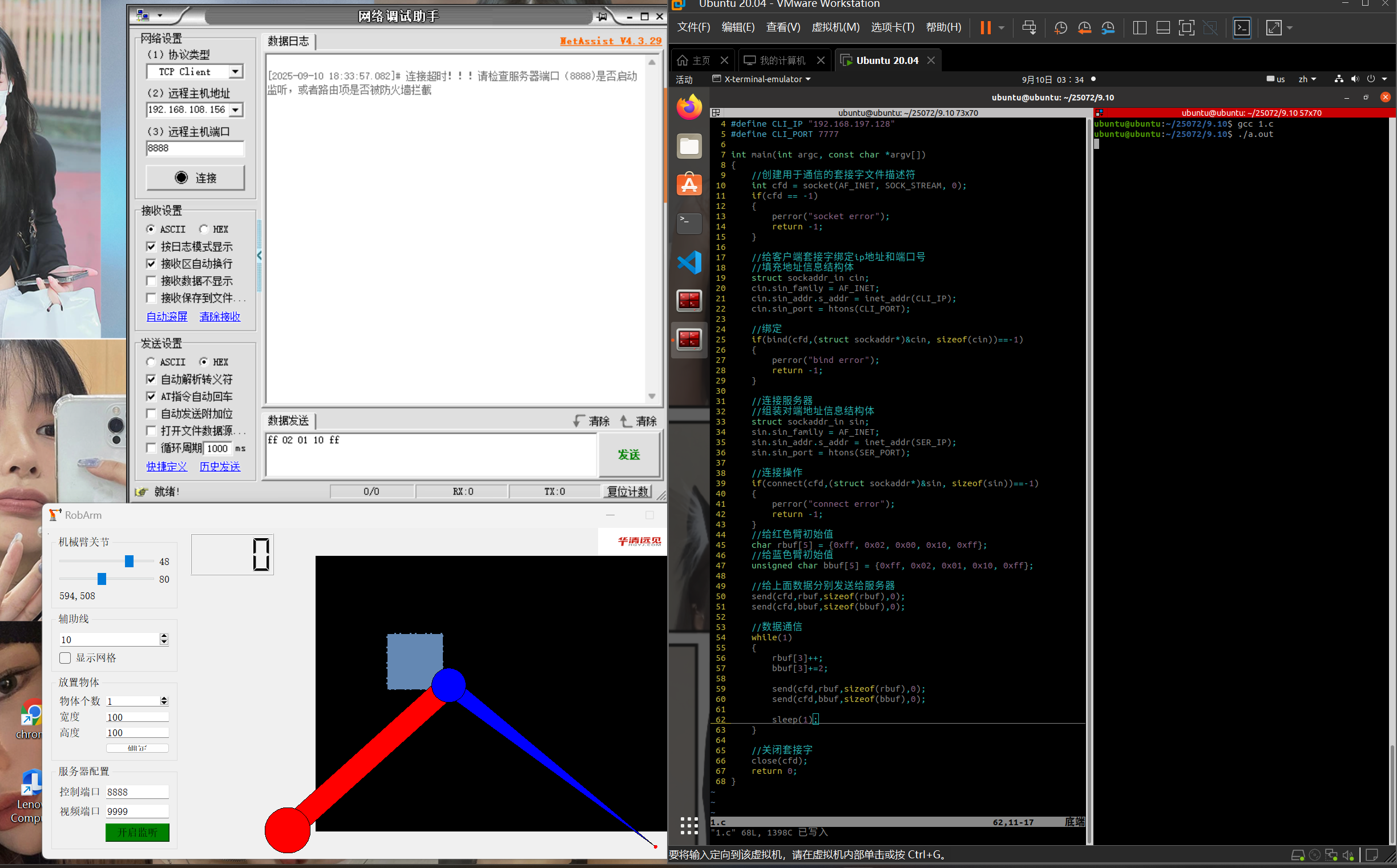Open Firefox from the Ubuntu dock
Screen dimensions: 1397x868
coord(689,107)
